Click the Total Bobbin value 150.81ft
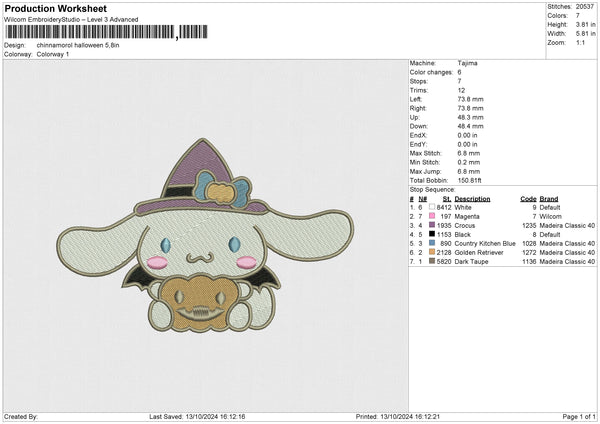Screen dimensions: 600x424 coord(472,180)
